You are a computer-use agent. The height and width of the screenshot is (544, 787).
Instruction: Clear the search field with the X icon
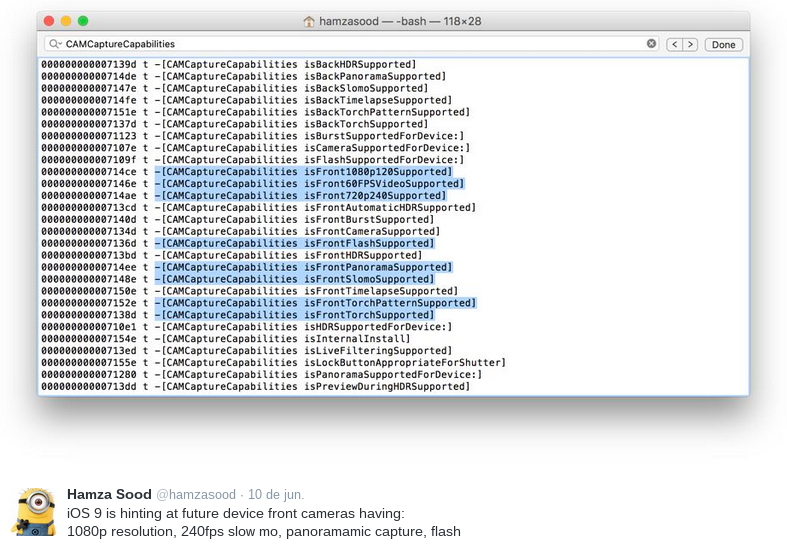tap(652, 44)
